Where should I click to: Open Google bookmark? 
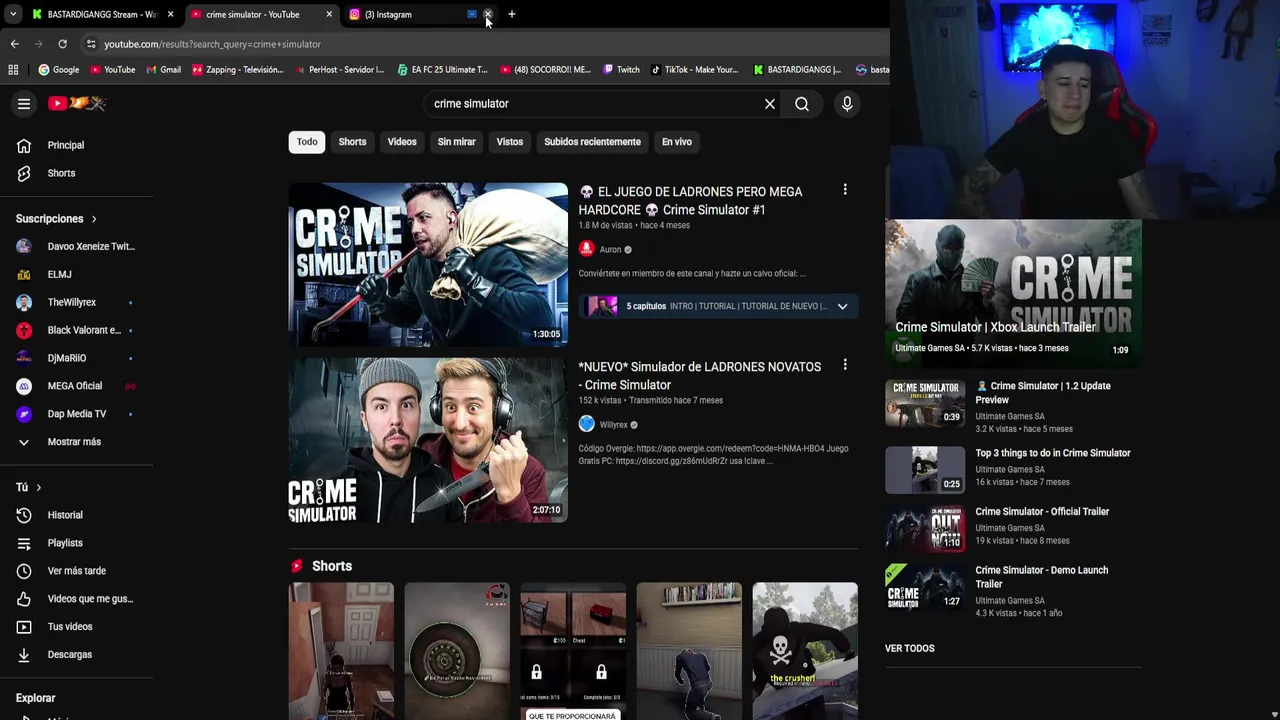[58, 70]
